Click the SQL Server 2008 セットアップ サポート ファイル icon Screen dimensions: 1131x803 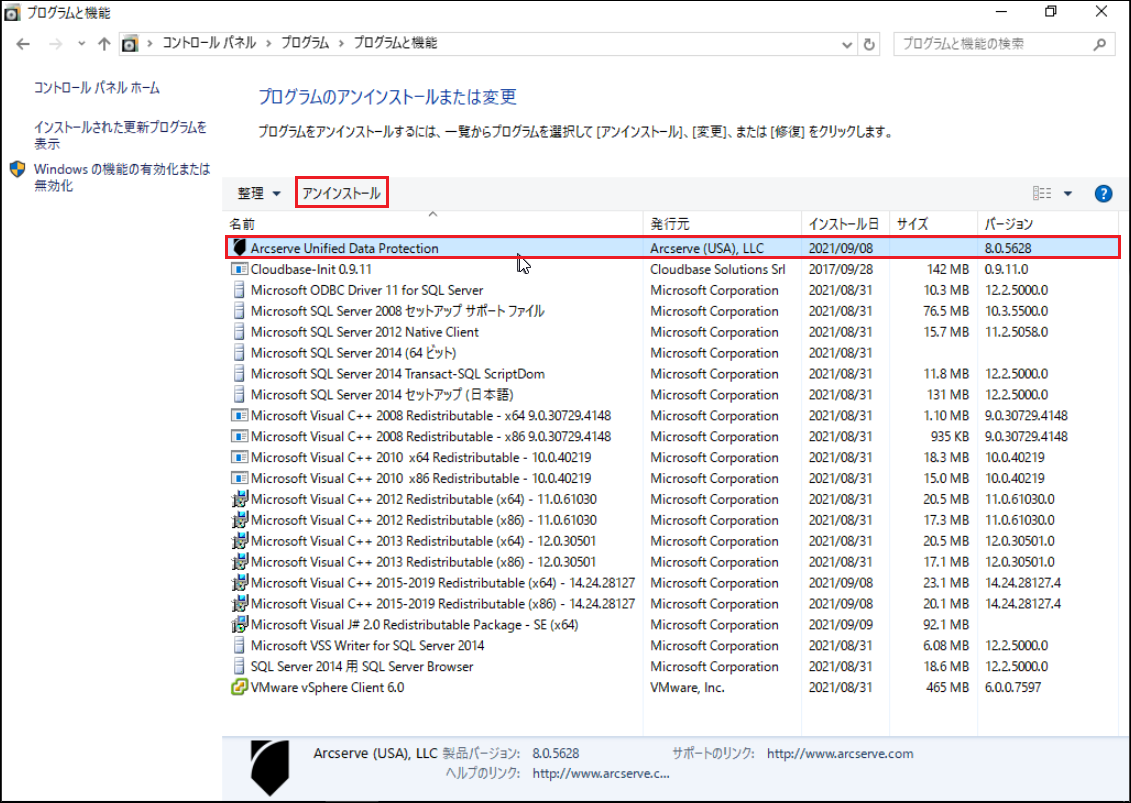[239, 311]
